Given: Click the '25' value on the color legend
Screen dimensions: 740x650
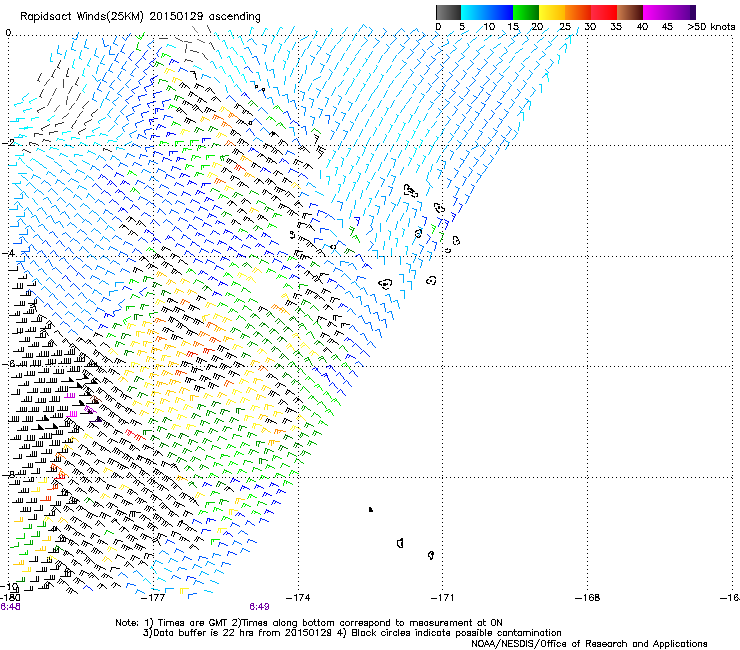Looking at the screenshot, I should point(565,26).
